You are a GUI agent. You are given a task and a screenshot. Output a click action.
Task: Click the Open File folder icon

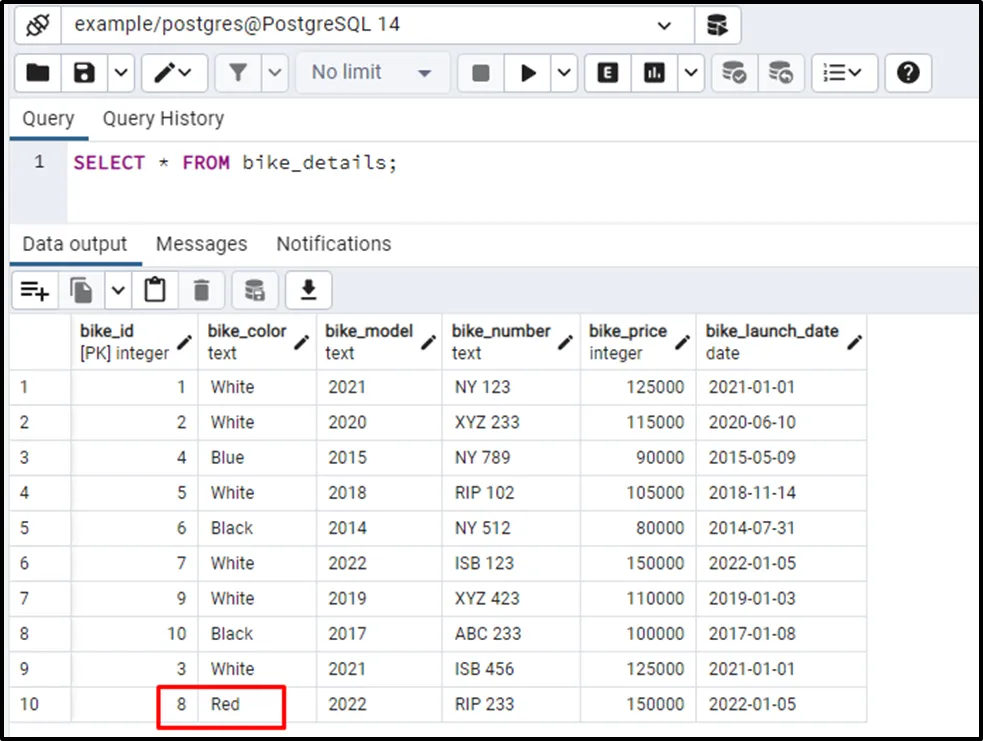(x=38, y=73)
